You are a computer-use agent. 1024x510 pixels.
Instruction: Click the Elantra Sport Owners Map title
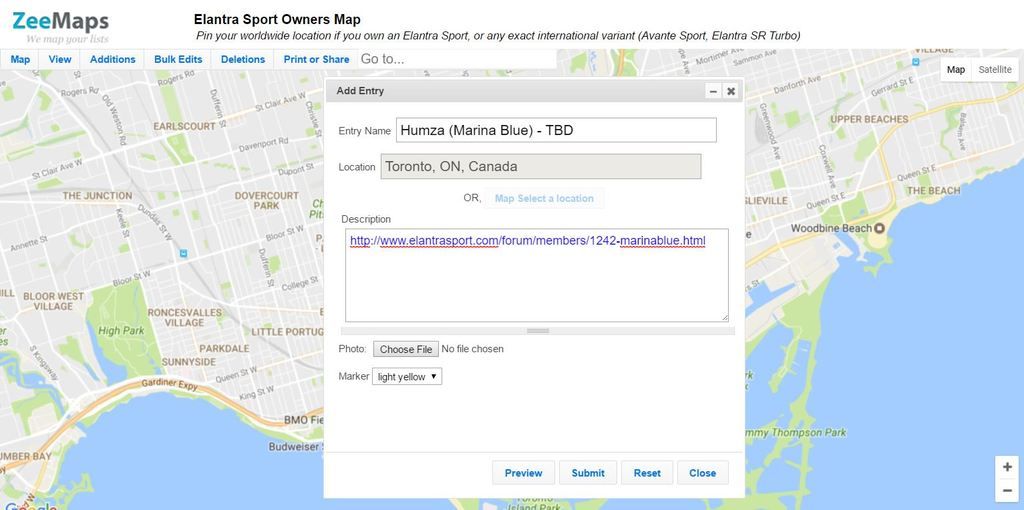pyautogui.click(x=277, y=20)
